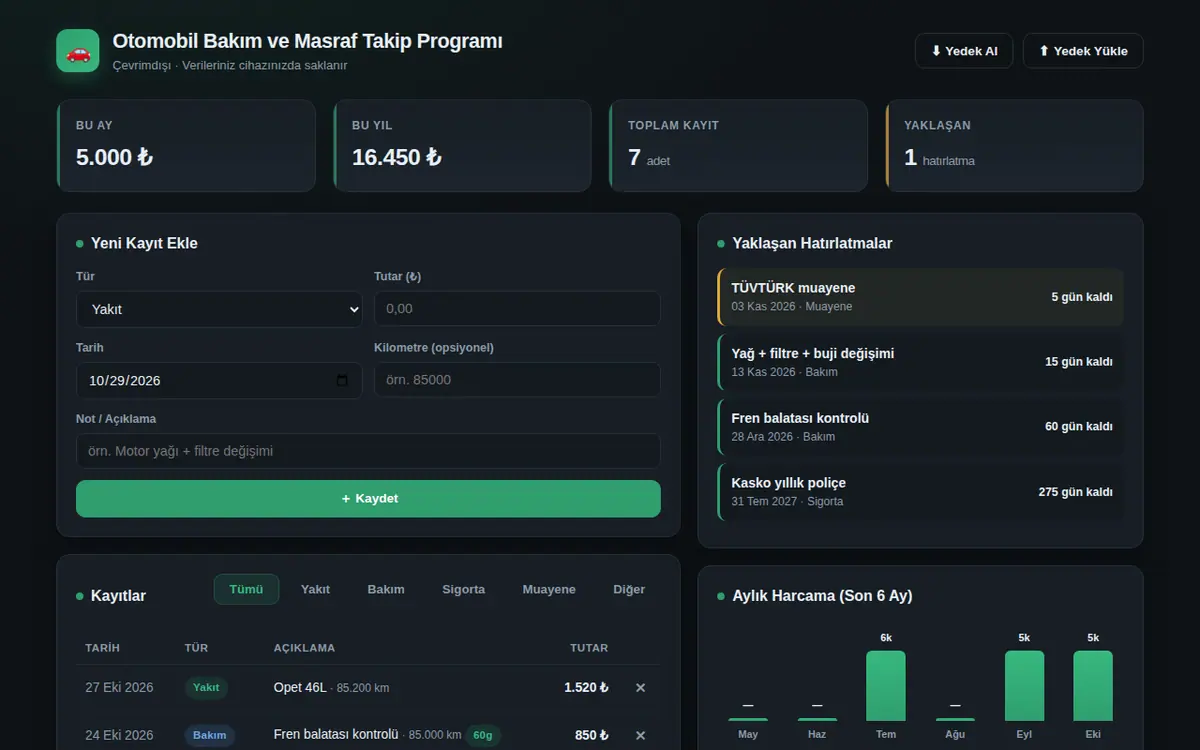Click the BU YIL summary card

(462, 146)
